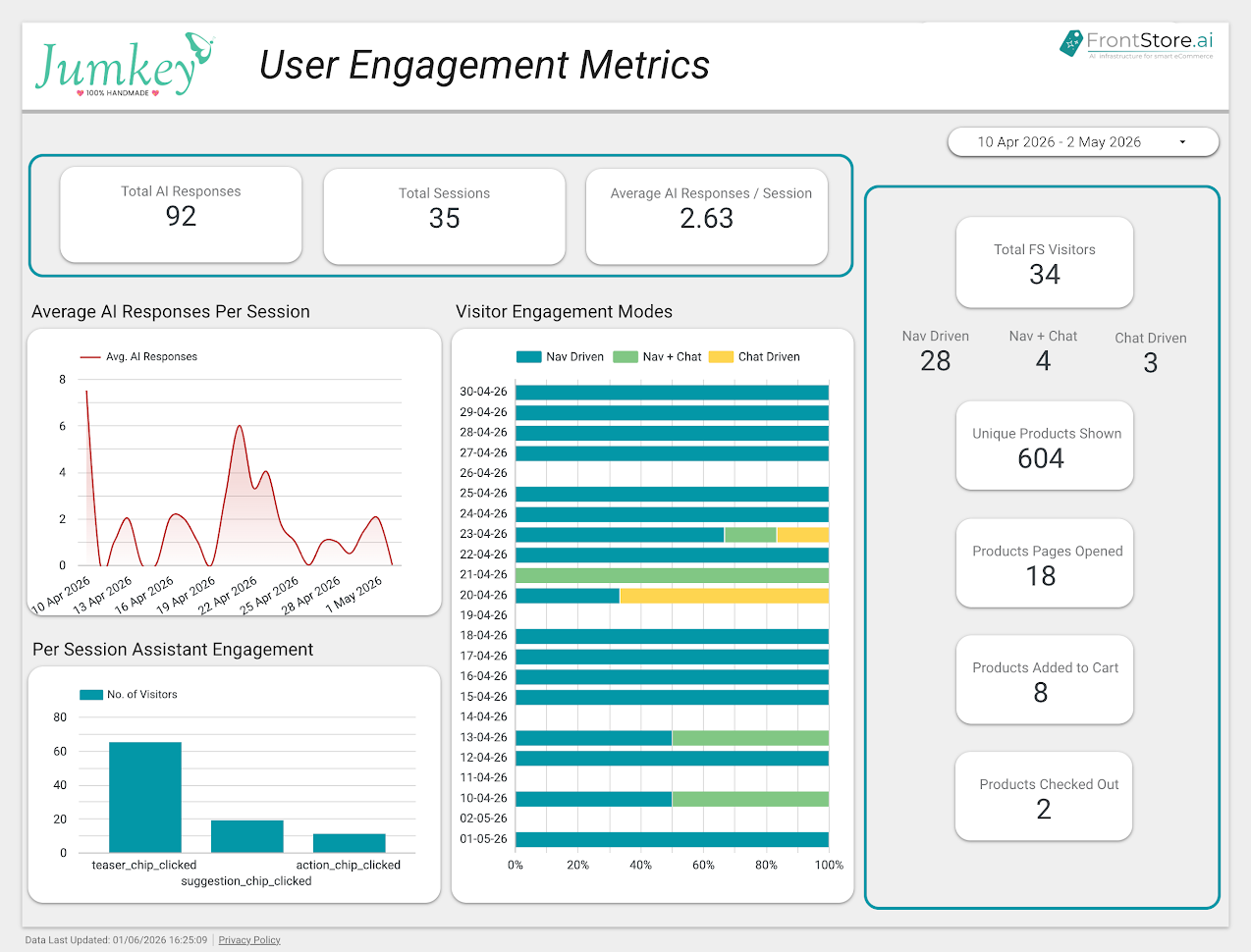Click the Average AI Responses Per Session heading

pyautogui.click(x=171, y=312)
